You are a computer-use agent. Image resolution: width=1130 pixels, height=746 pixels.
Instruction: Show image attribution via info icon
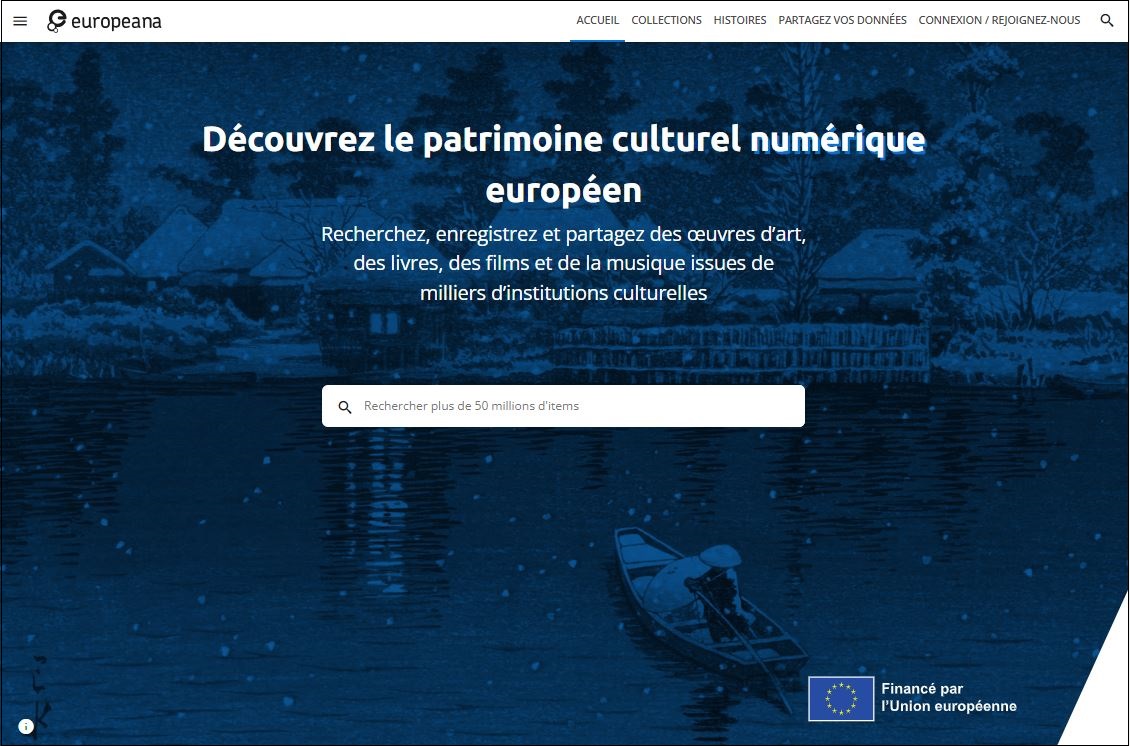26,727
